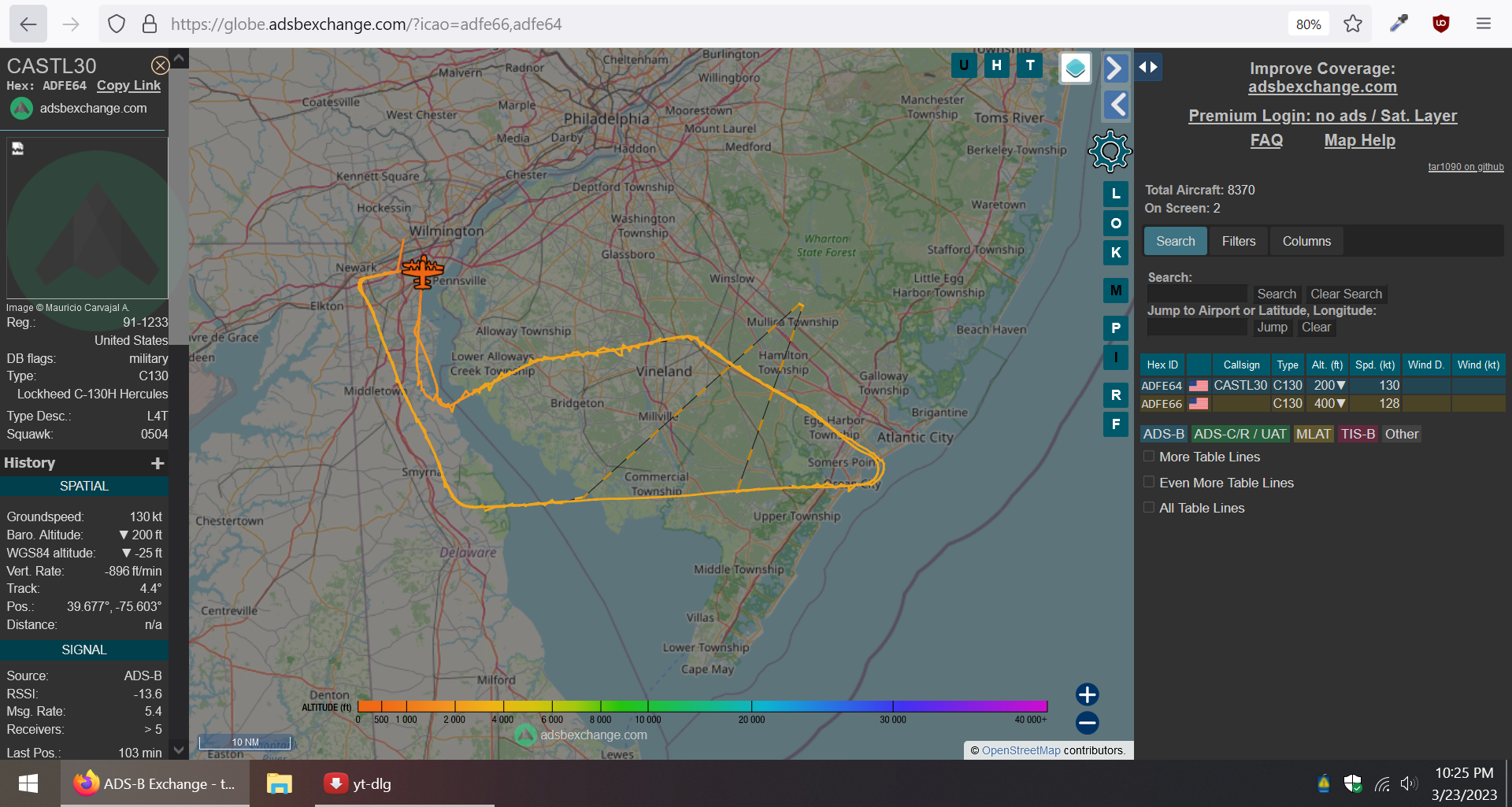
Task: Toggle the MLAT source legend
Action: tap(1314, 434)
